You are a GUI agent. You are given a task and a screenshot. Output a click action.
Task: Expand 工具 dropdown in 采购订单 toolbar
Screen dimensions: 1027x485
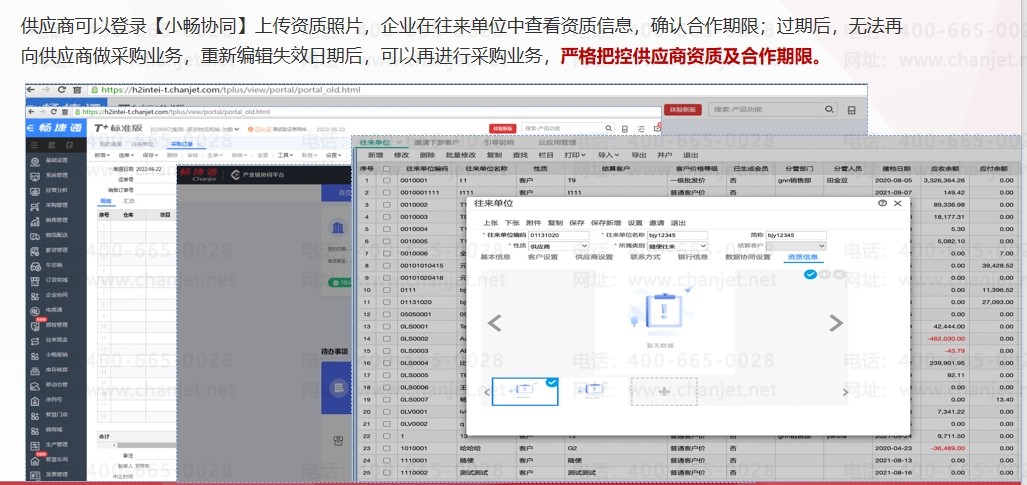(285, 155)
